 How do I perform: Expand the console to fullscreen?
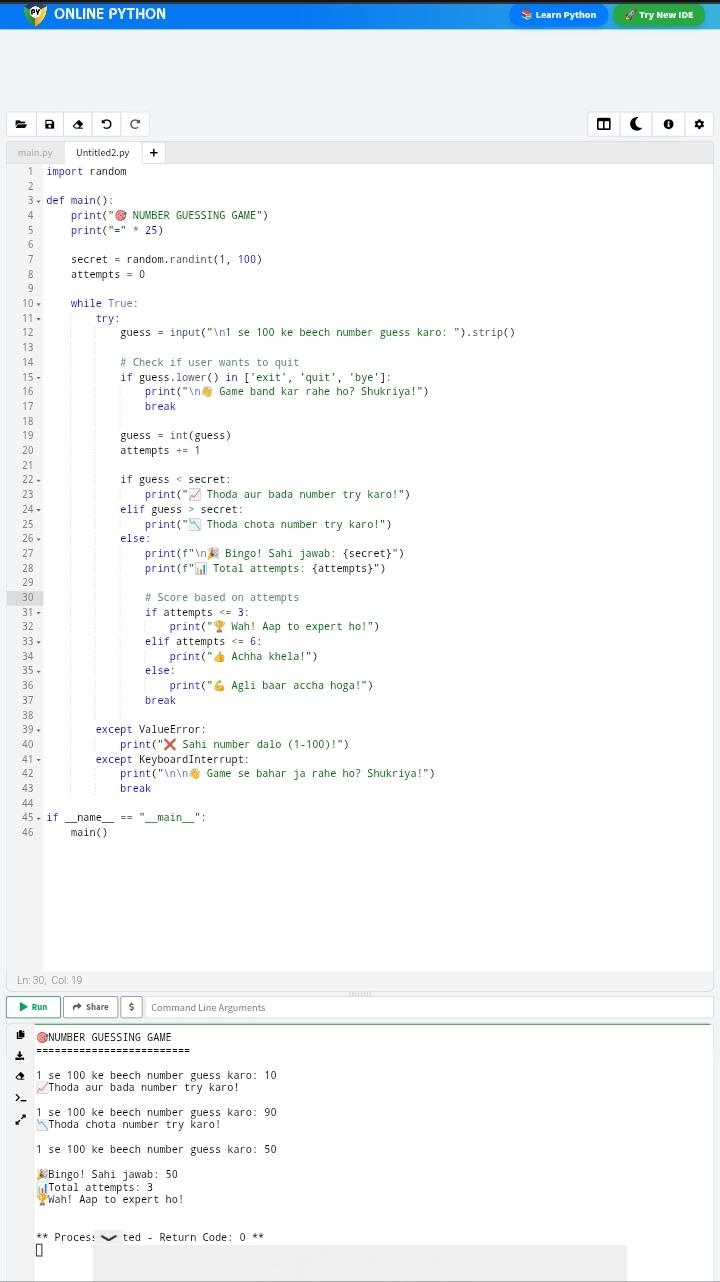20,1120
